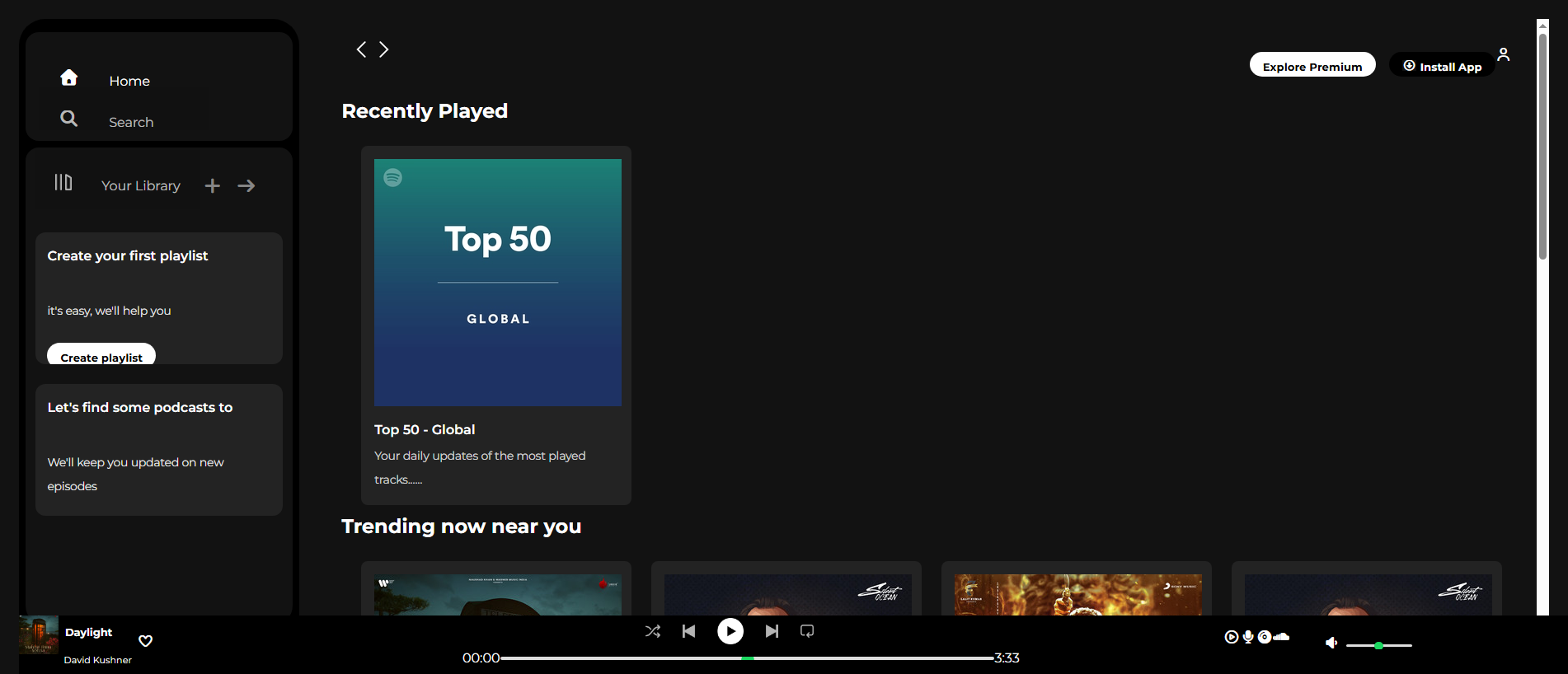1568x674 pixels.
Task: Click the Let's find some podcasts heading
Action: pyautogui.click(x=140, y=407)
